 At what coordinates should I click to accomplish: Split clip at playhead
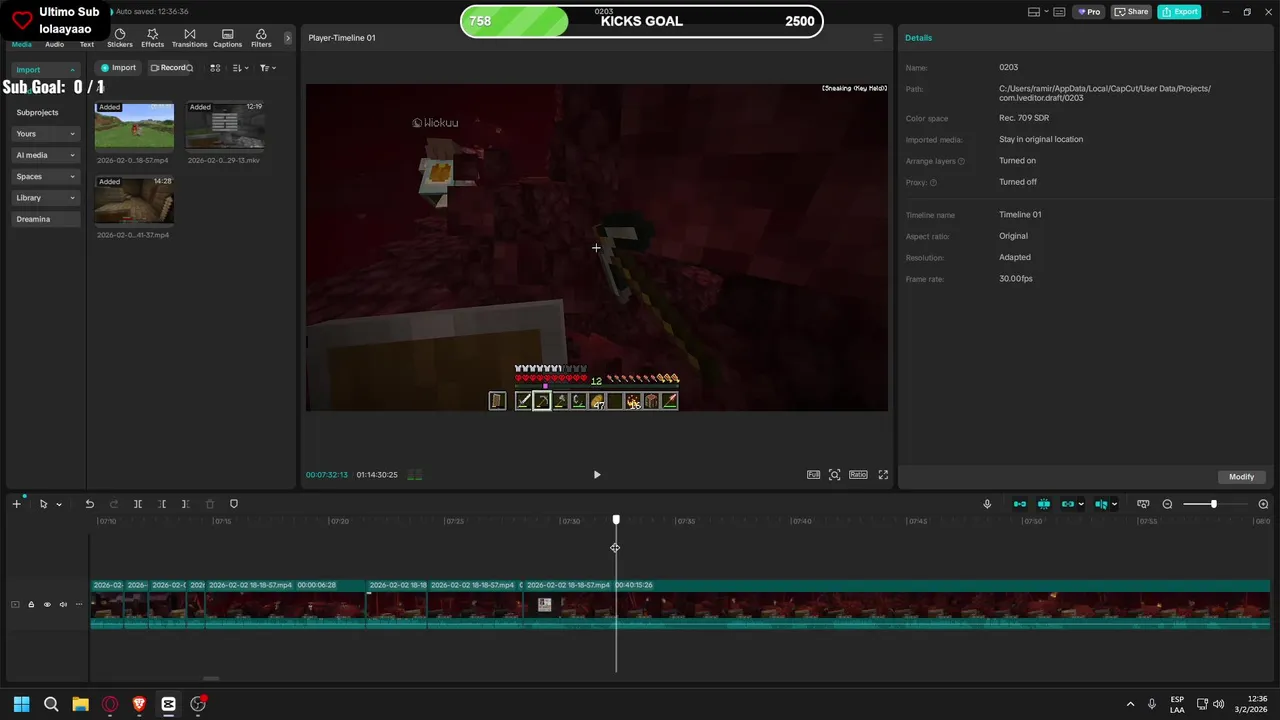138,504
